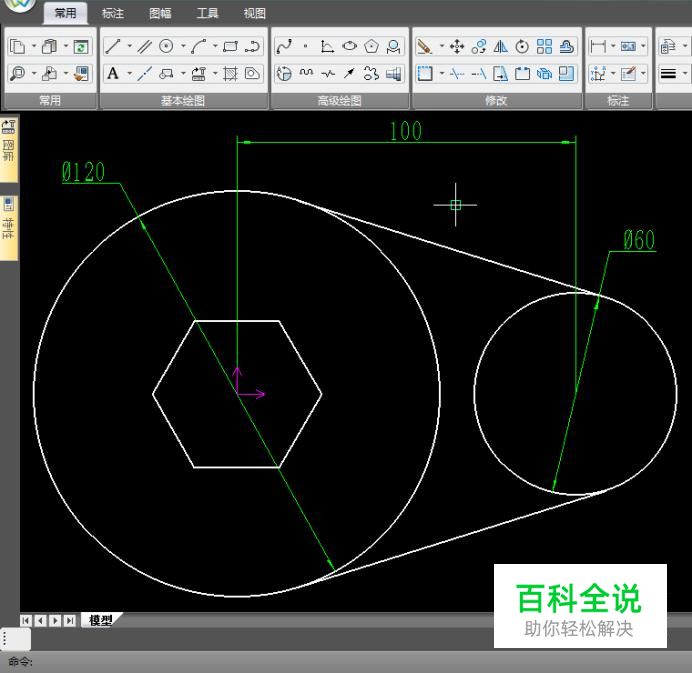Click the Ø60 dimension text

pyautogui.click(x=639, y=240)
